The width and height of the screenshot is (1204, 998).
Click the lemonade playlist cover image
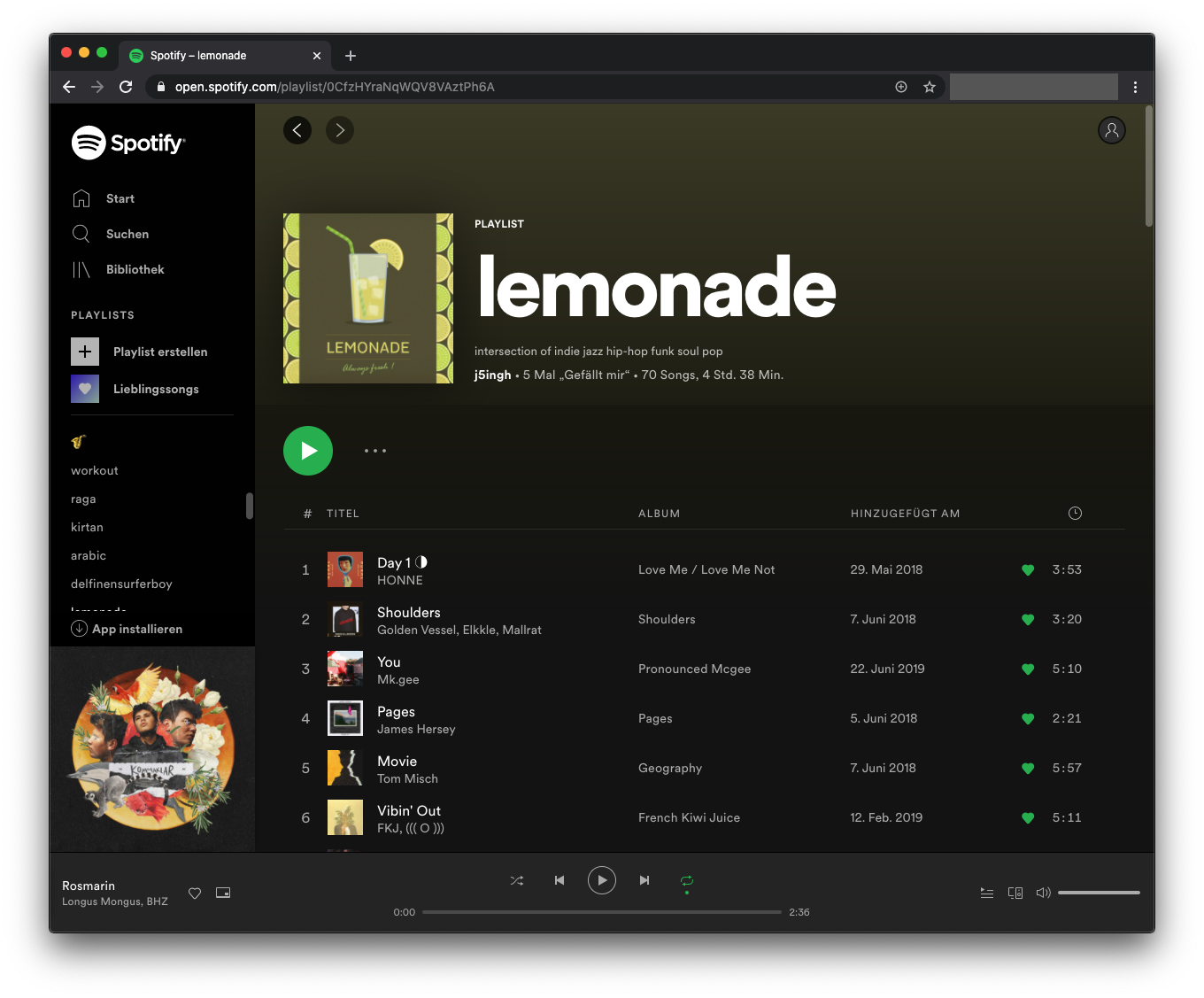pos(368,298)
